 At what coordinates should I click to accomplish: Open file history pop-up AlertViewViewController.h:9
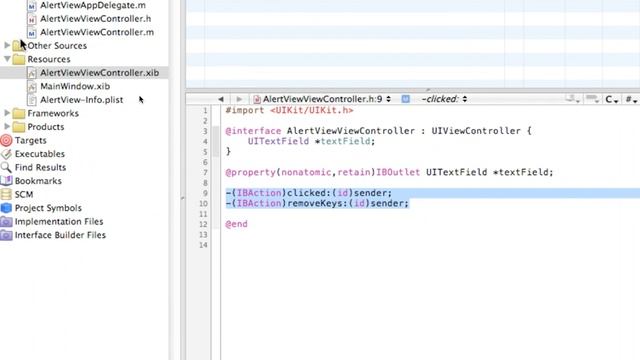pos(322,99)
